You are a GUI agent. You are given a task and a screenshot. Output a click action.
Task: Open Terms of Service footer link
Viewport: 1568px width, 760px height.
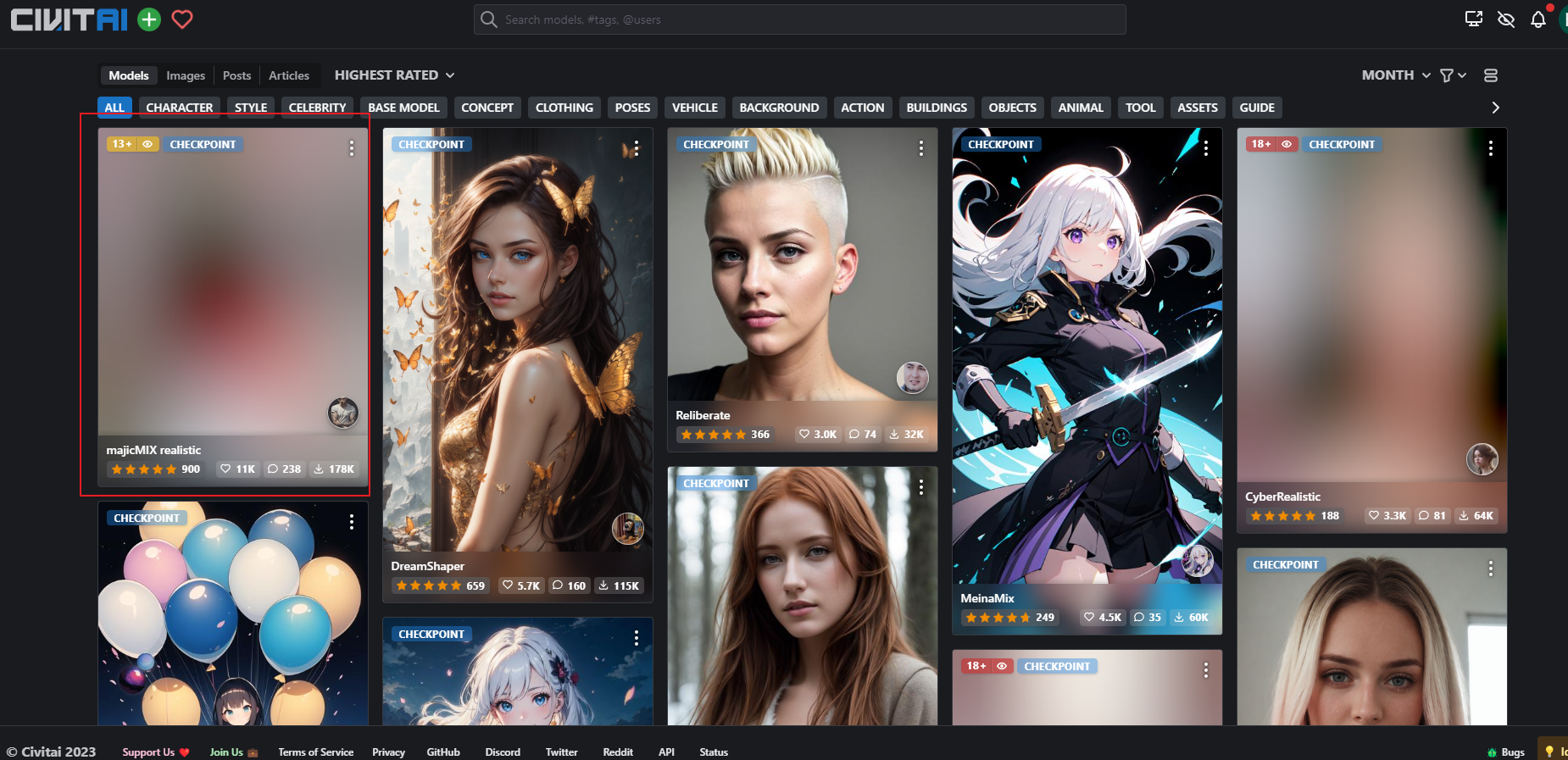point(315,752)
